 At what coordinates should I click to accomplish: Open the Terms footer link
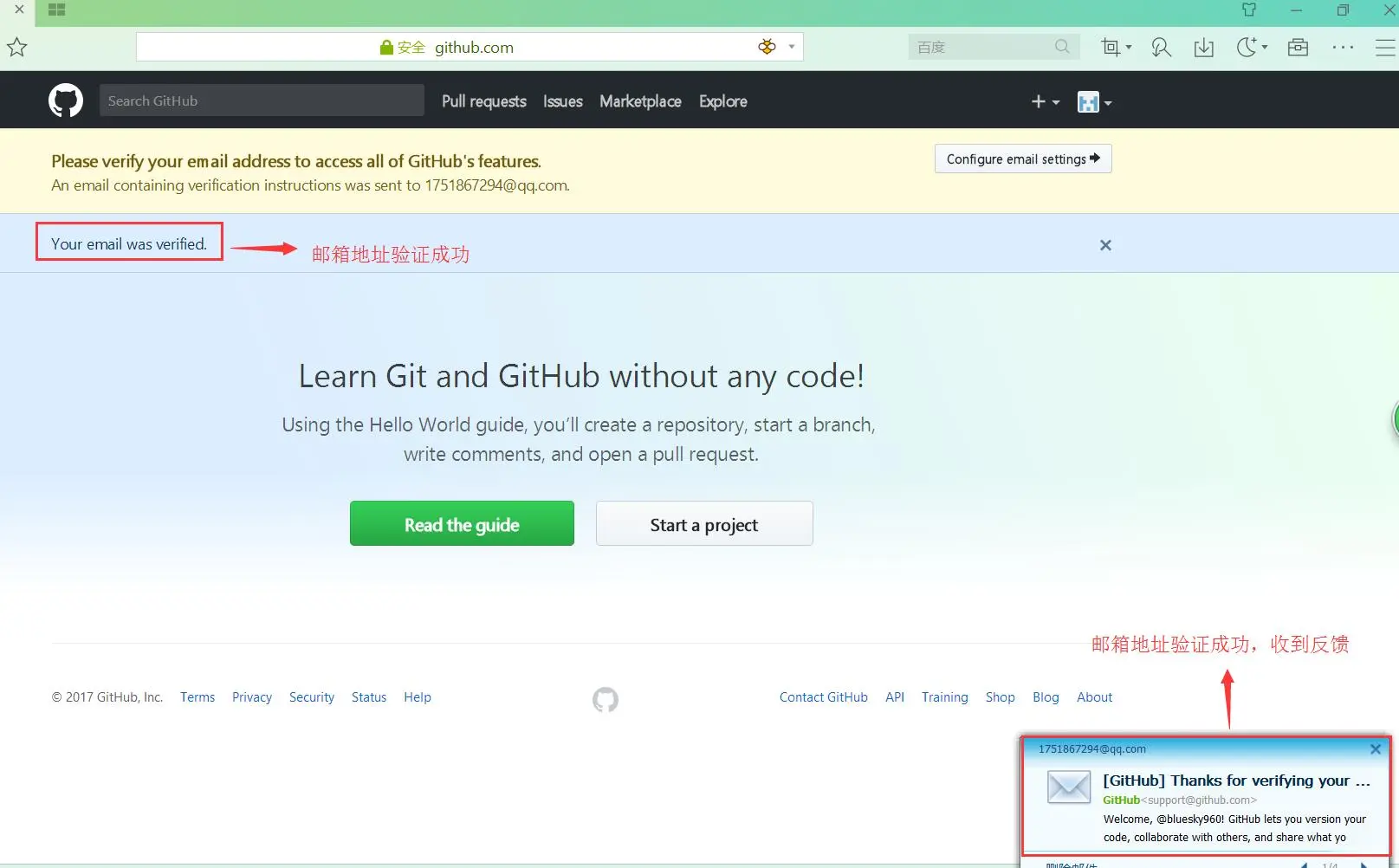click(198, 697)
